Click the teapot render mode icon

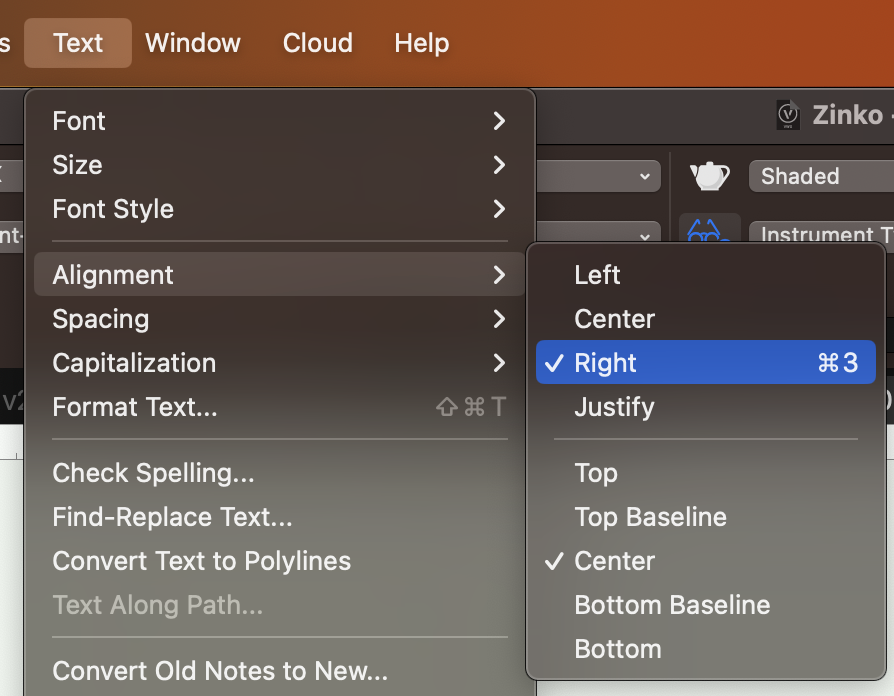pos(709,175)
